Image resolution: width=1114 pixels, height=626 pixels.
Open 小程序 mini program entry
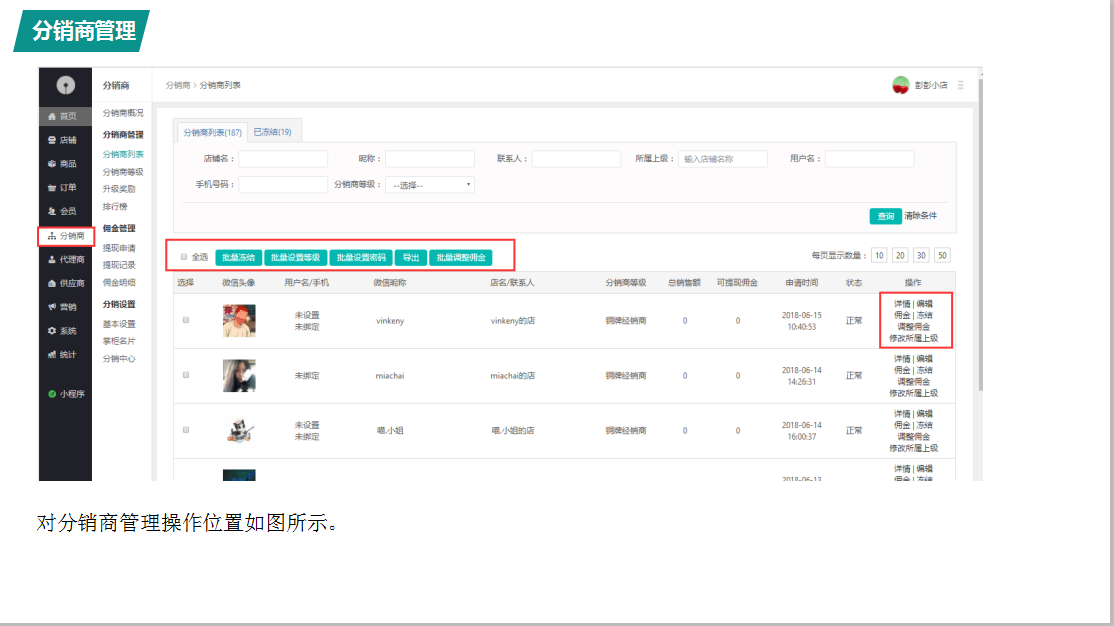coord(67,394)
